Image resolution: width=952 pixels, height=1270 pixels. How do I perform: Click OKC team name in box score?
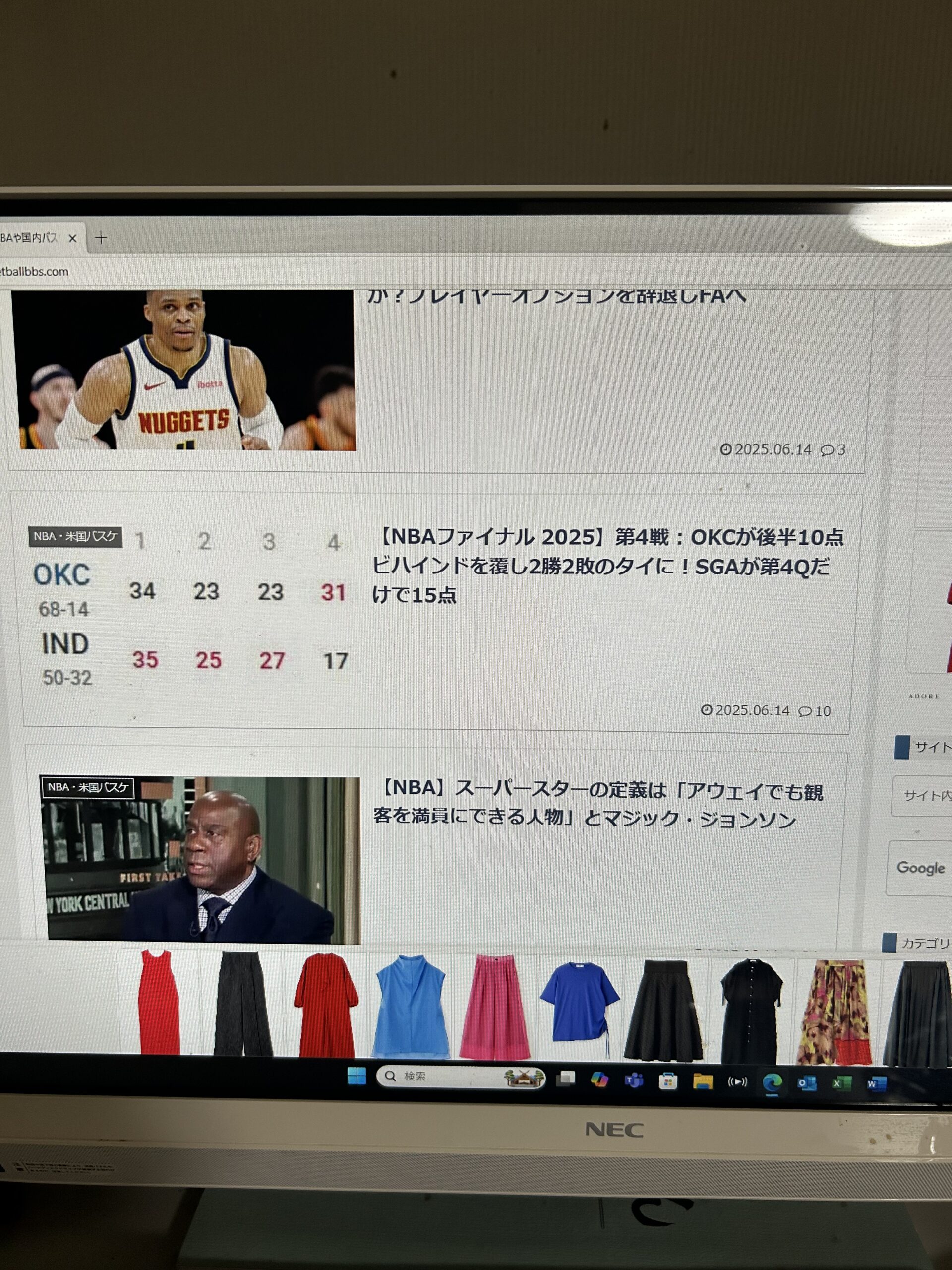(62, 574)
